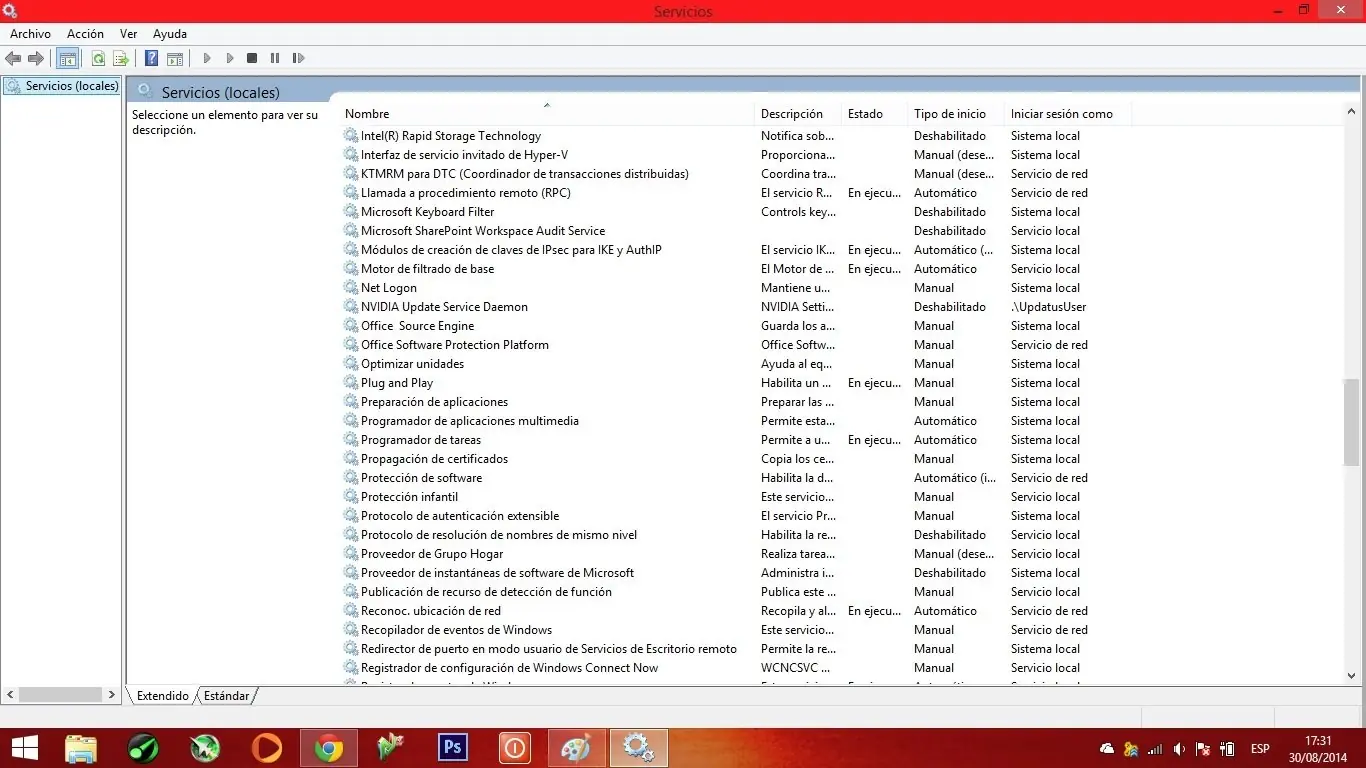Open File Explorer from the taskbar
The image size is (1366, 768).
(x=81, y=748)
